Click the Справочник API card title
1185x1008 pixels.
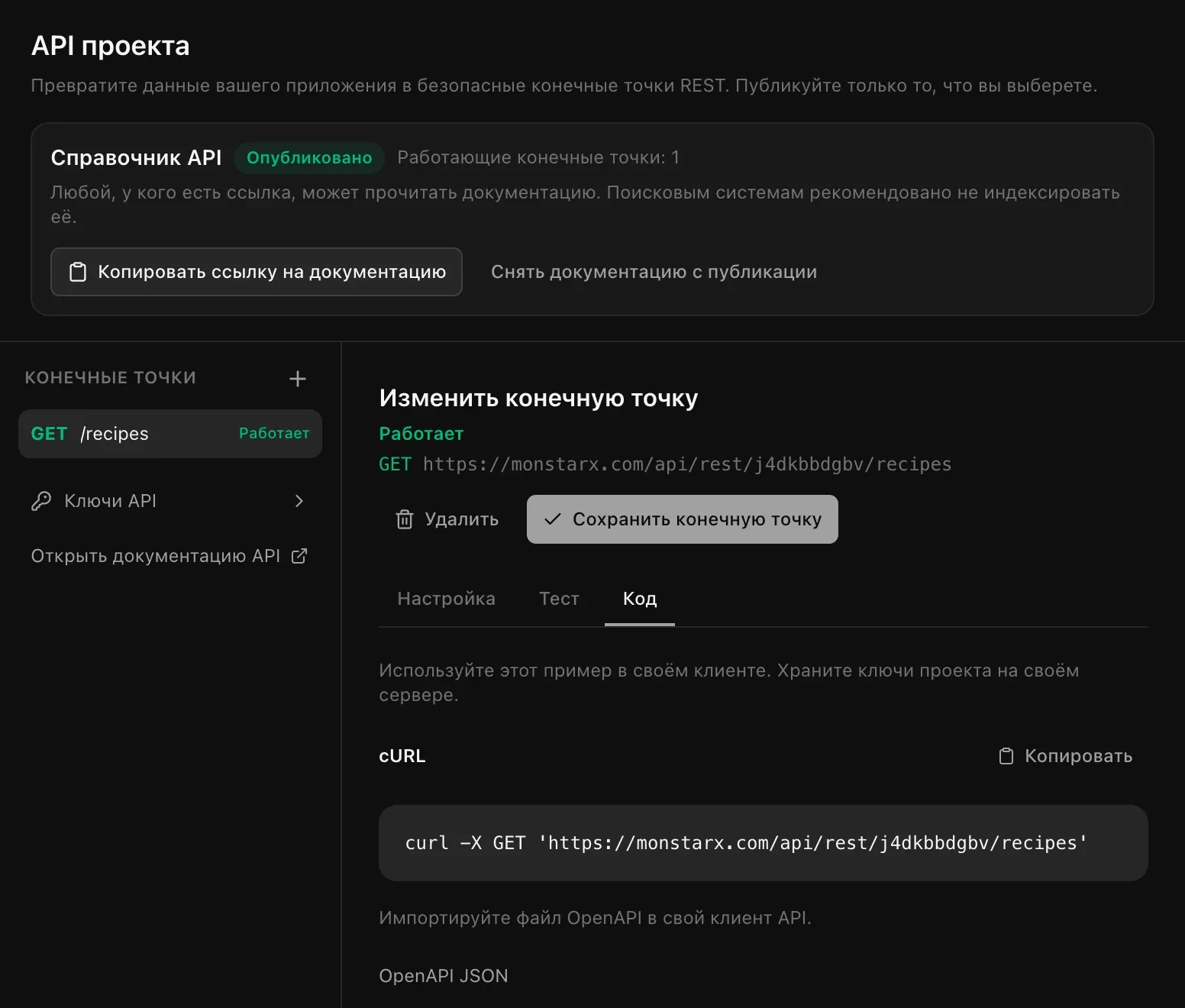tap(136, 158)
